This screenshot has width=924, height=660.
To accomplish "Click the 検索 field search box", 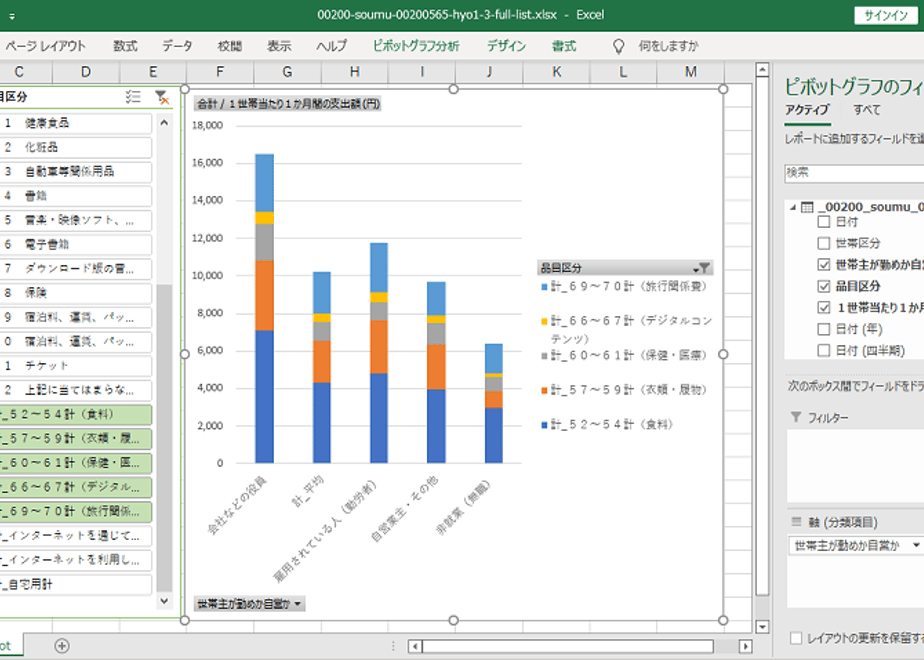I will click(854, 173).
